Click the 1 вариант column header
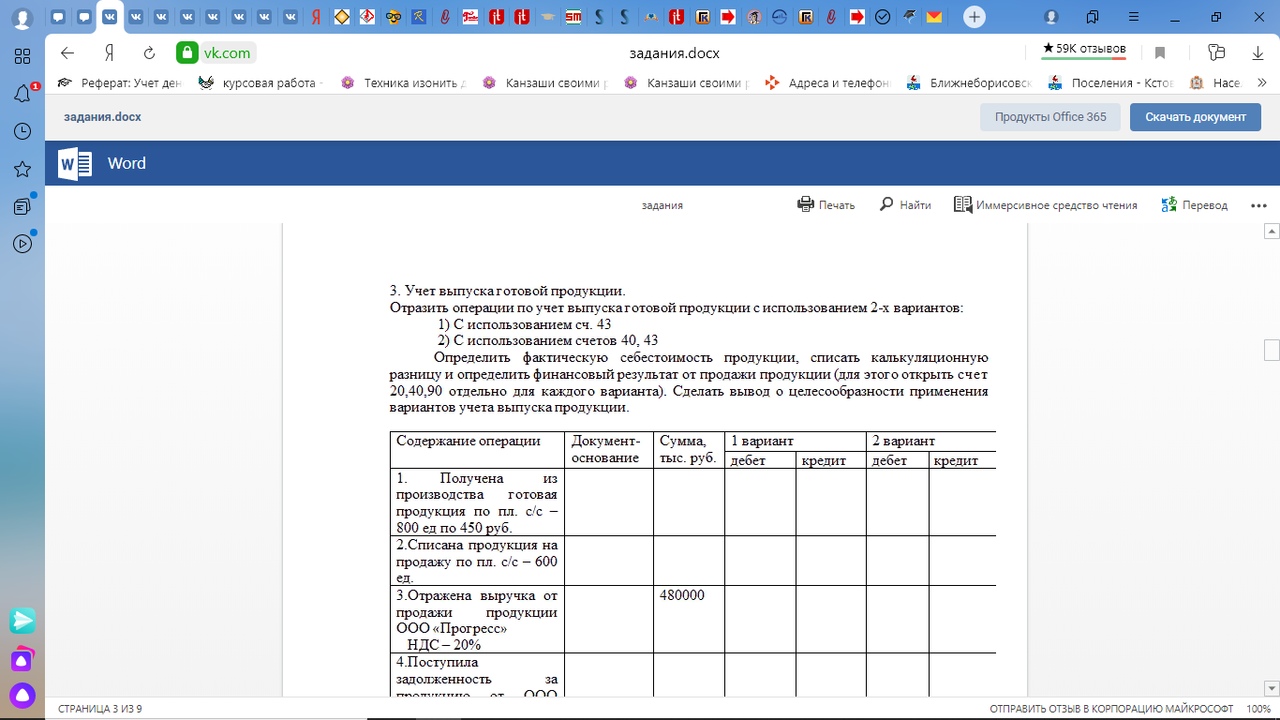Screen dimensions: 1280x720 pos(795,441)
